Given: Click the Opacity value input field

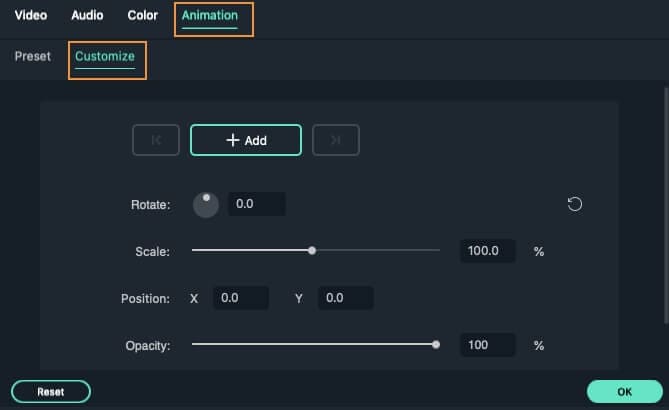Looking at the screenshot, I should point(488,345).
